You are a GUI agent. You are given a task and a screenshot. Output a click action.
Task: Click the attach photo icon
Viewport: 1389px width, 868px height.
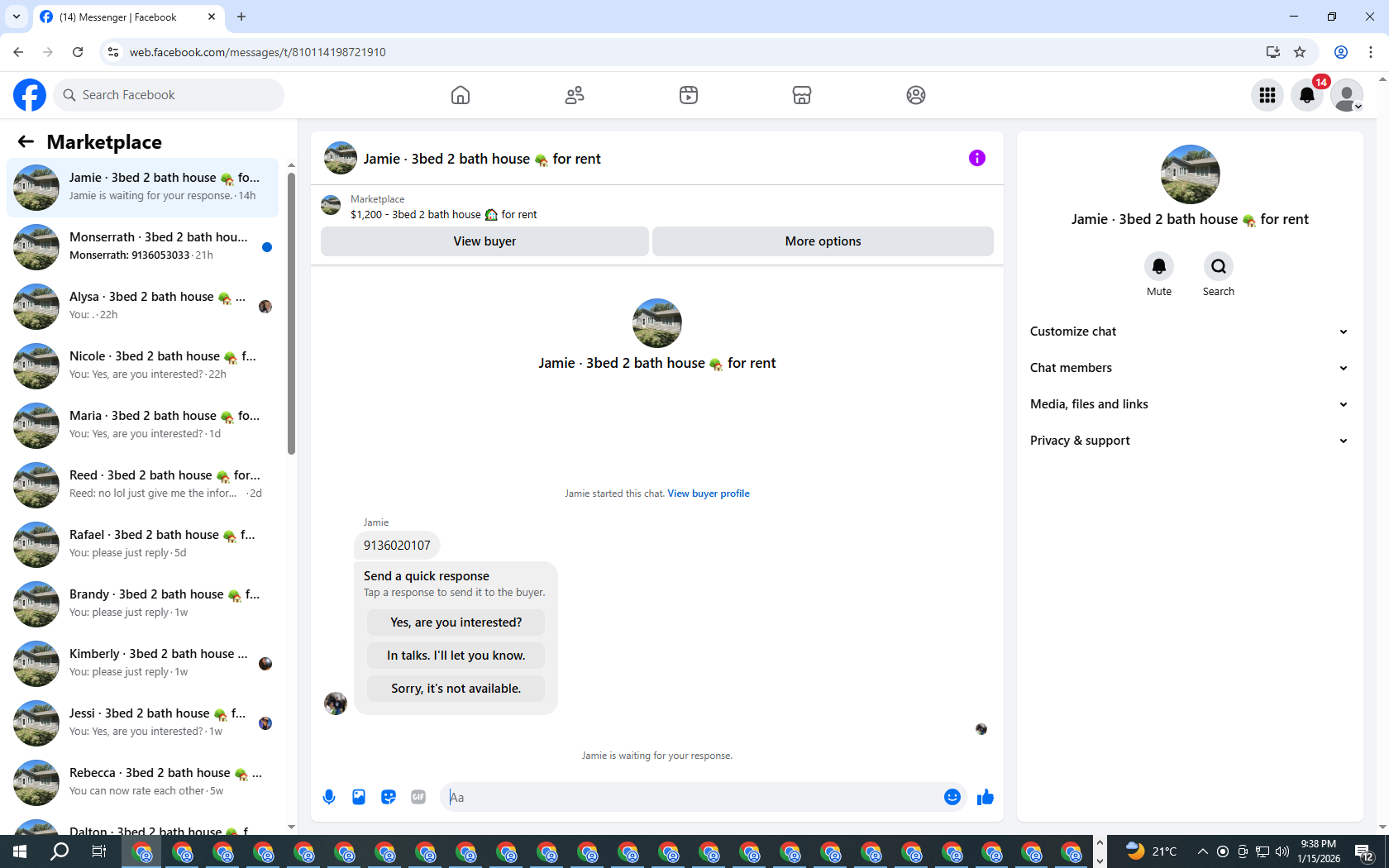(x=359, y=797)
